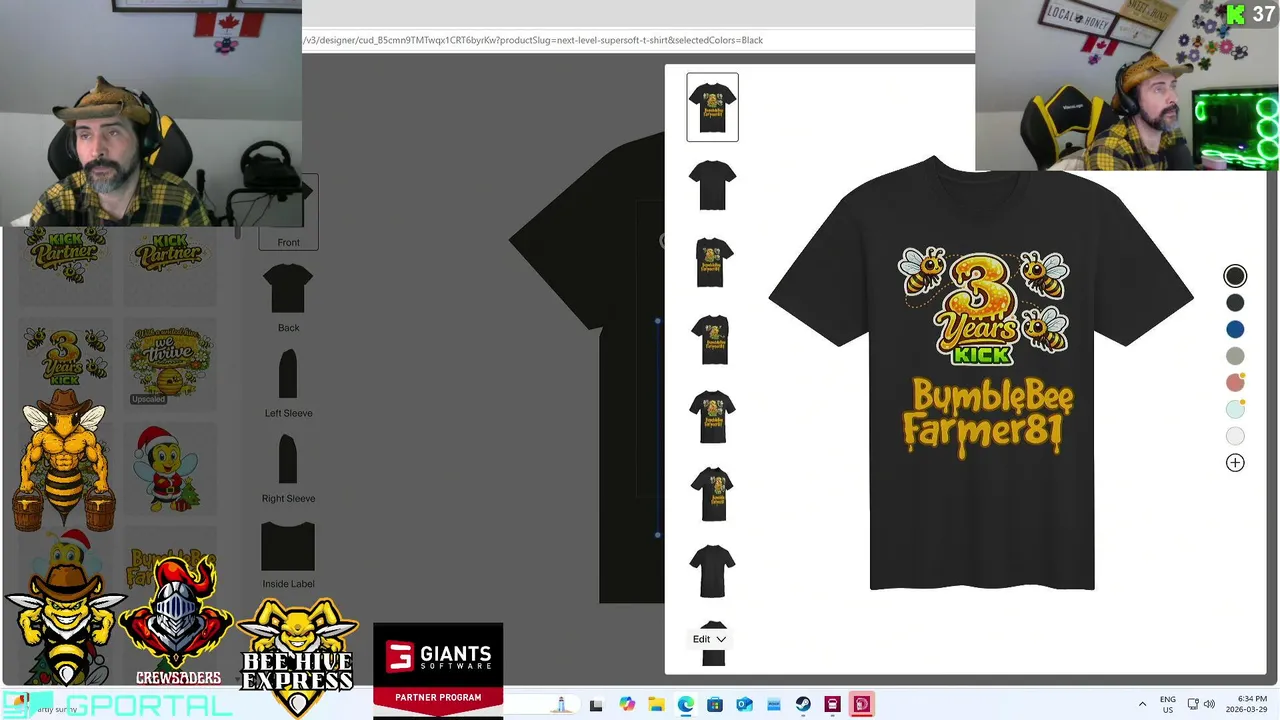Switch to the Back print area
1280x720 pixels.
pos(288,297)
